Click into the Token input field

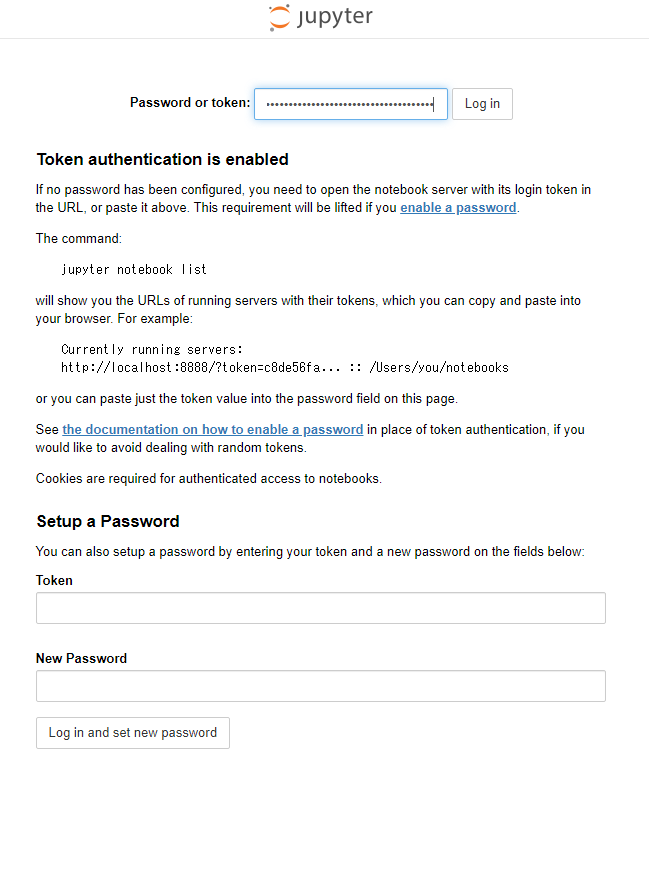[x=321, y=608]
